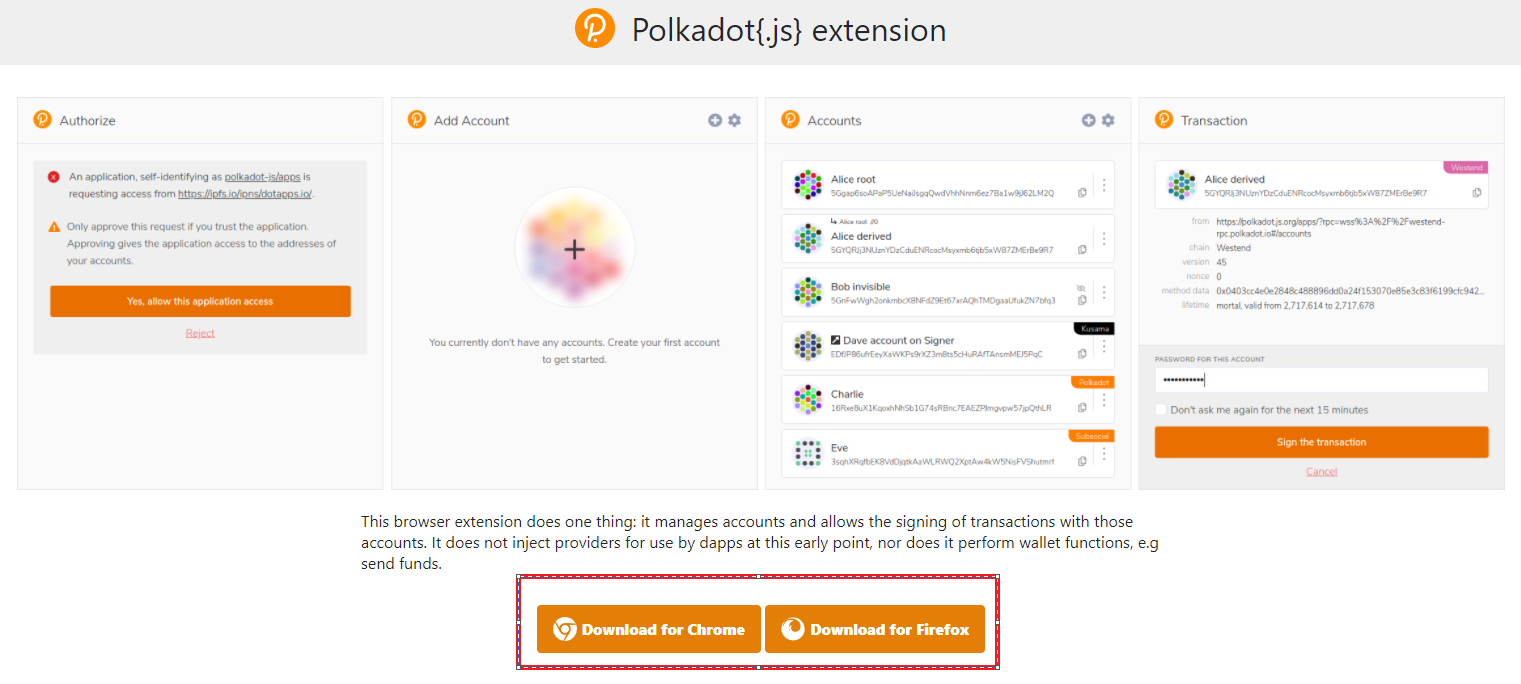This screenshot has width=1521, height=684.
Task: Toggle Bob invisible visibility eye icon
Action: (x=1081, y=287)
